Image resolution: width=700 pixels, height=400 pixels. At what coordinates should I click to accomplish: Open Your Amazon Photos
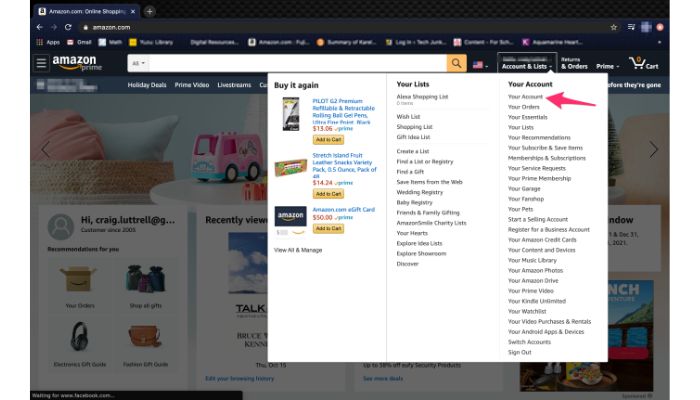tap(535, 271)
